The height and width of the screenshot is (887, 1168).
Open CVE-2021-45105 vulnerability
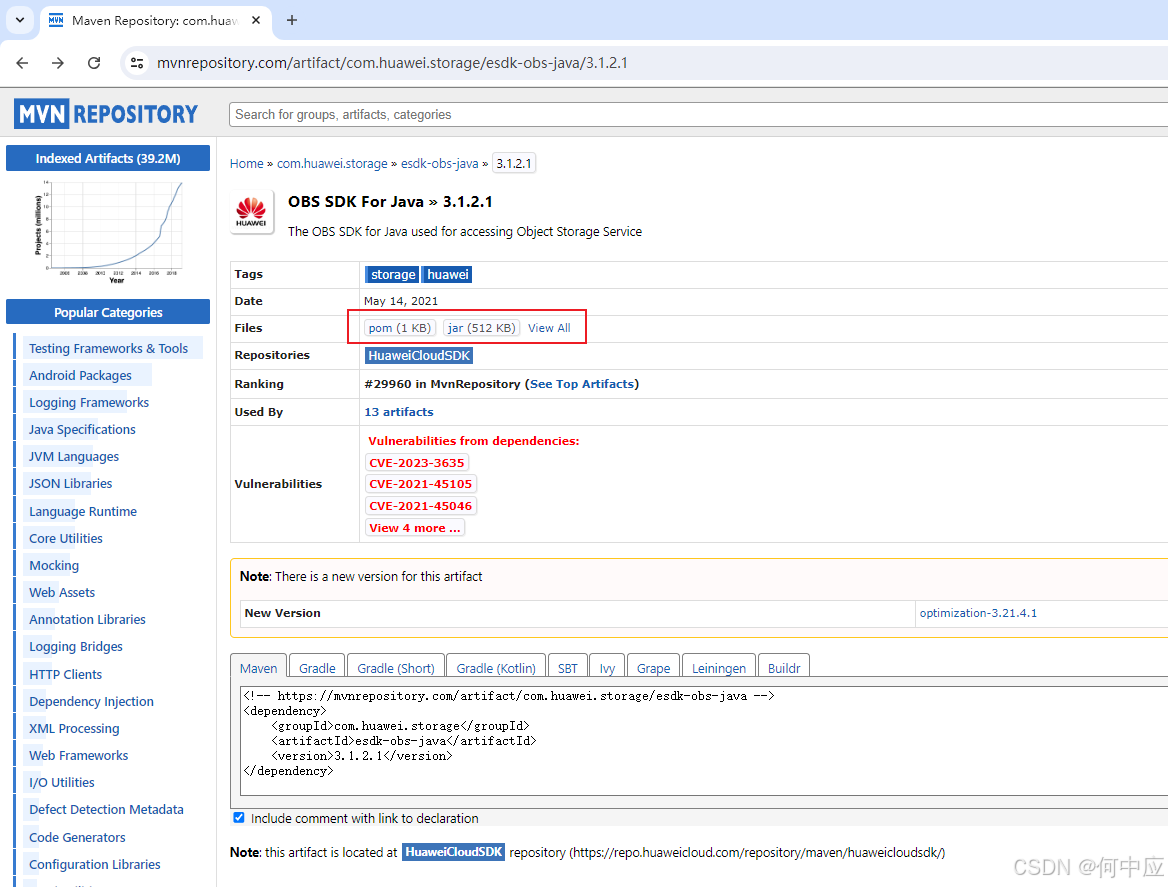click(421, 484)
